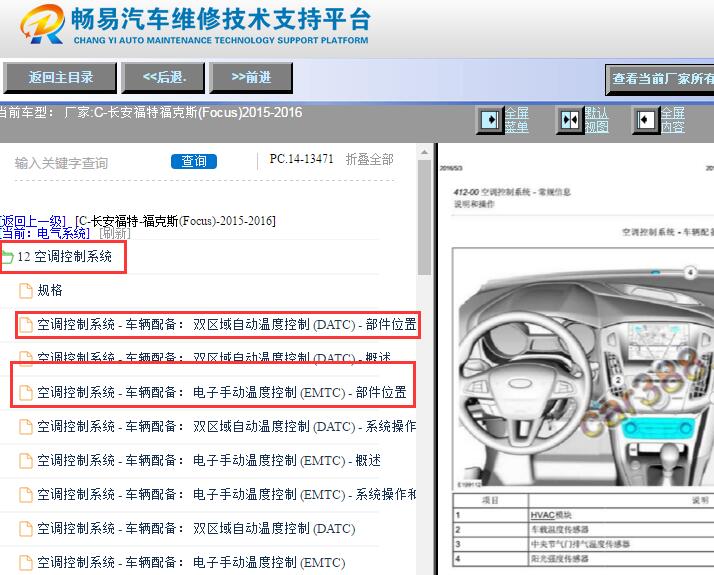This screenshot has height=575, width=714.
Task: Open the 全屏菜单 text link
Action: point(517,120)
